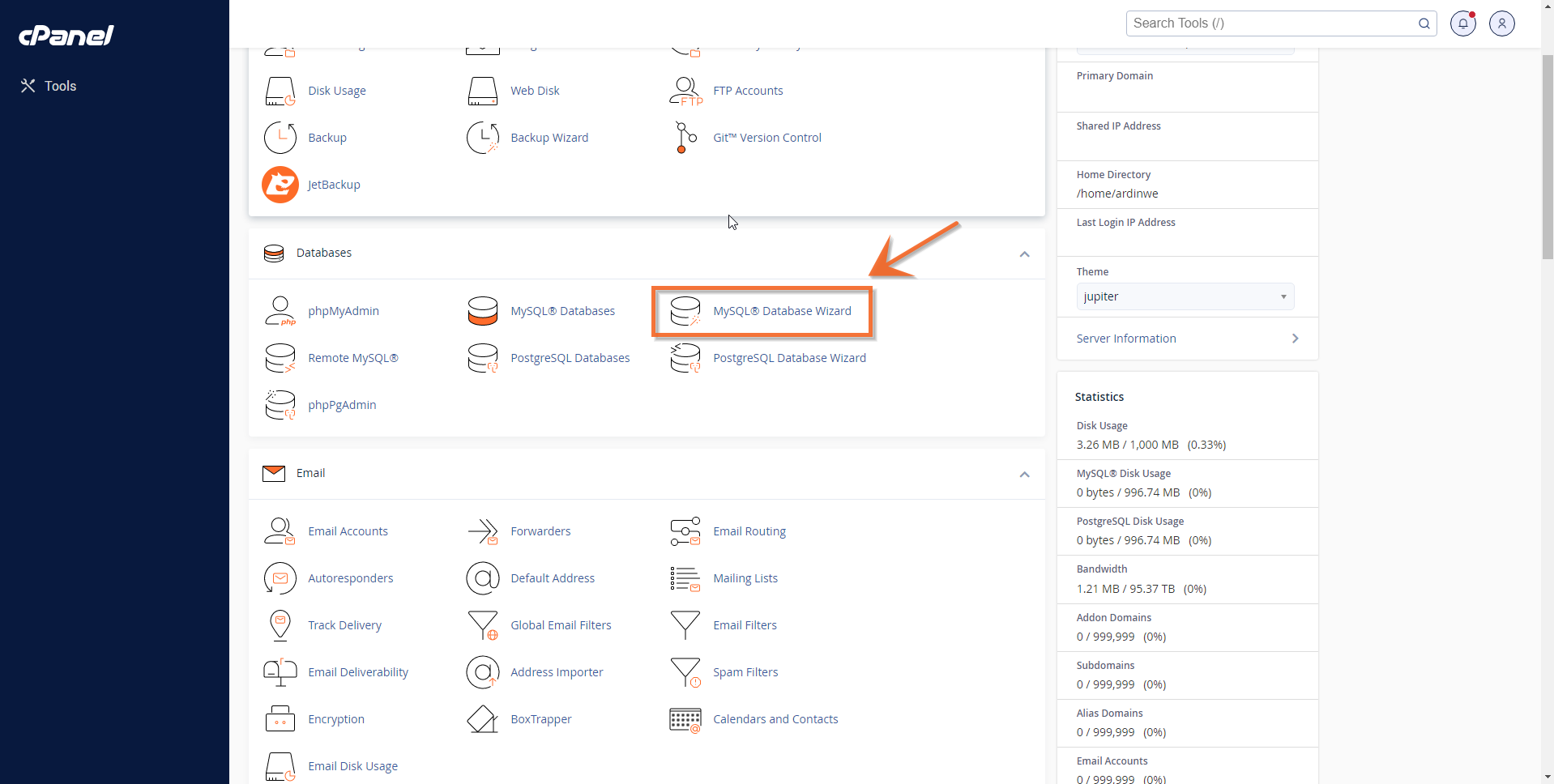
Task: Click the Remote MySQL icon
Action: click(280, 358)
